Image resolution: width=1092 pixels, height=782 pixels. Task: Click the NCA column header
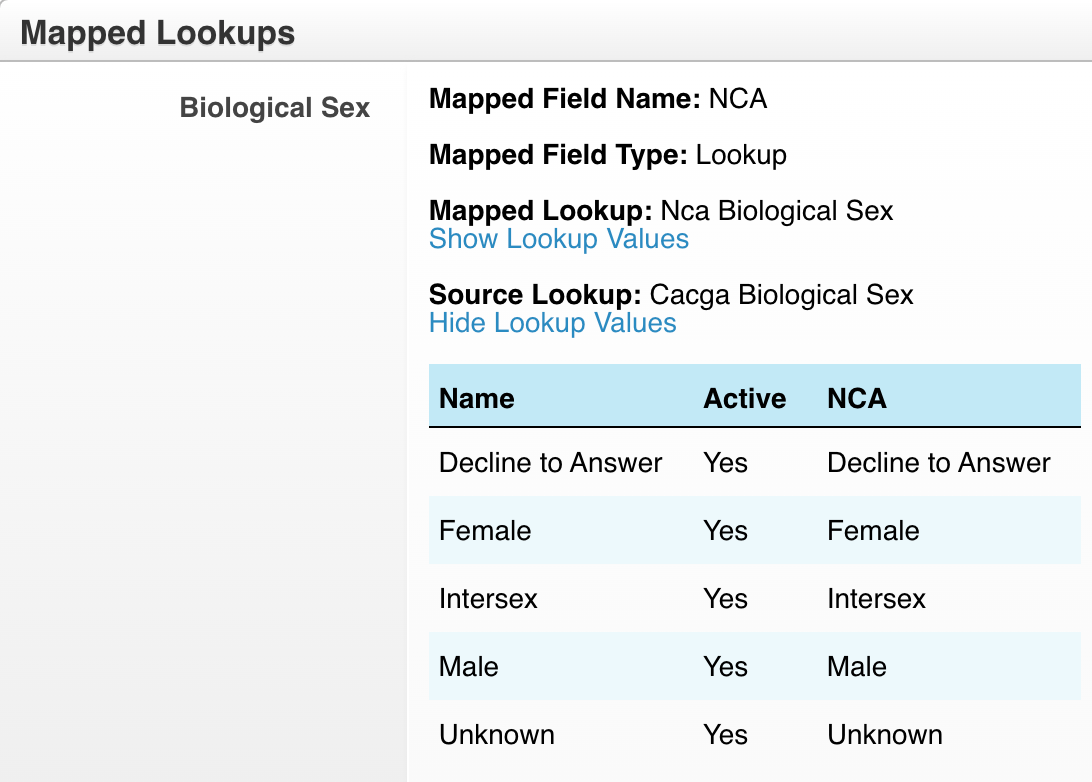tap(857, 399)
